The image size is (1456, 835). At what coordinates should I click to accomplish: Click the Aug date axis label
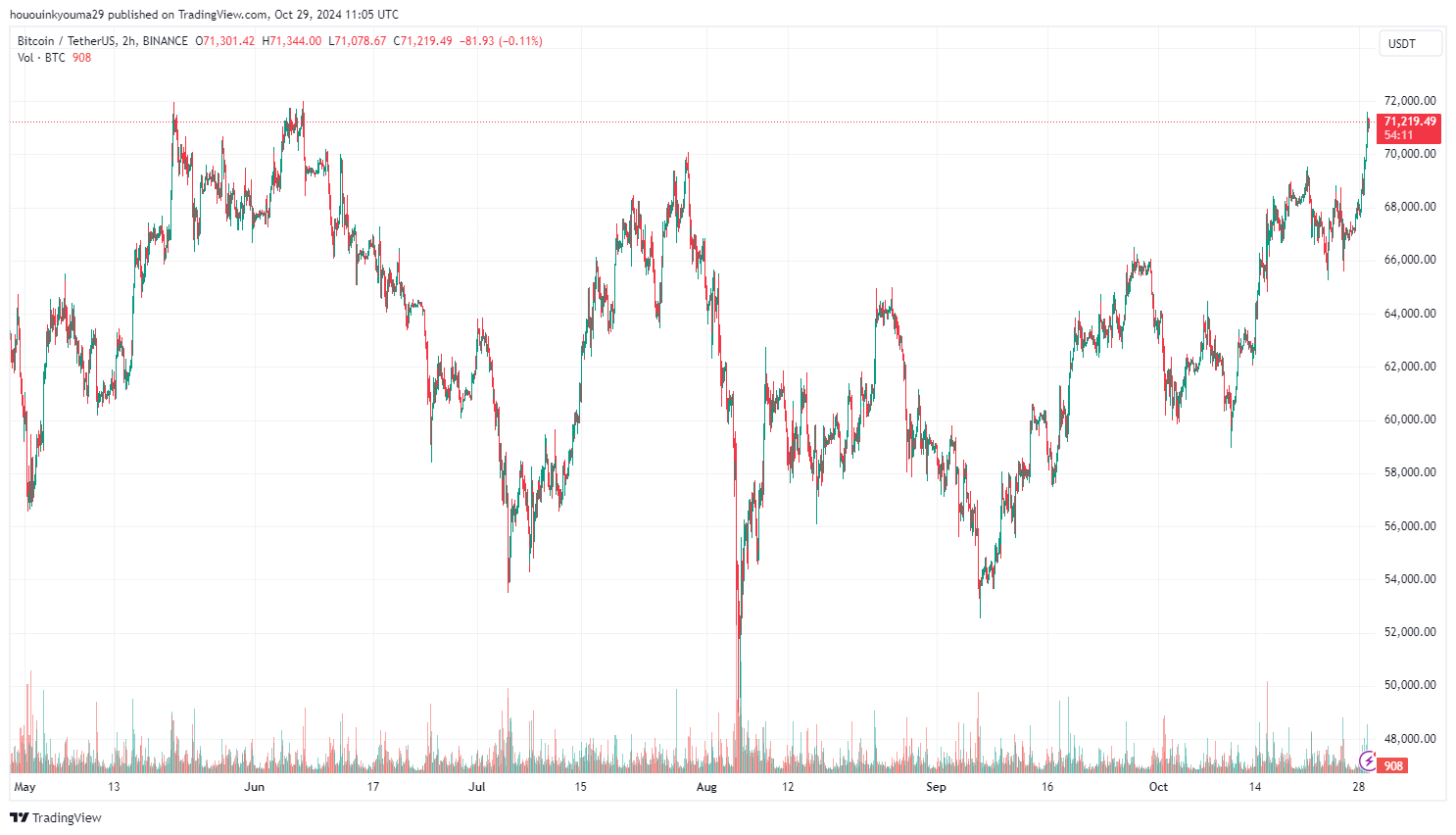click(x=706, y=787)
